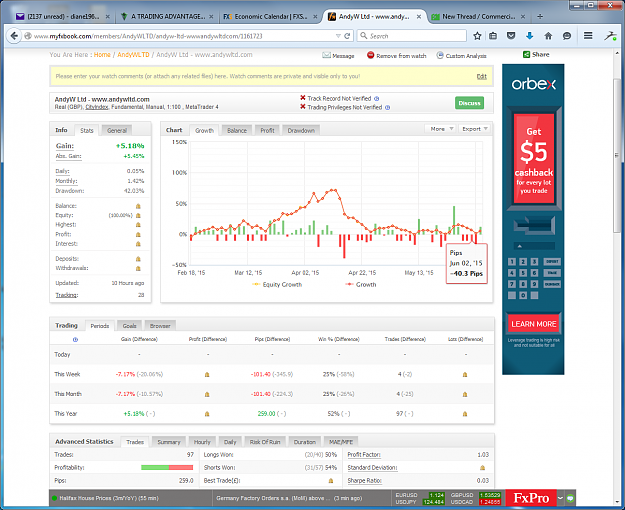This screenshot has width=625, height=510.
Task: Click the Home breadcrumb link
Action: tap(102, 55)
